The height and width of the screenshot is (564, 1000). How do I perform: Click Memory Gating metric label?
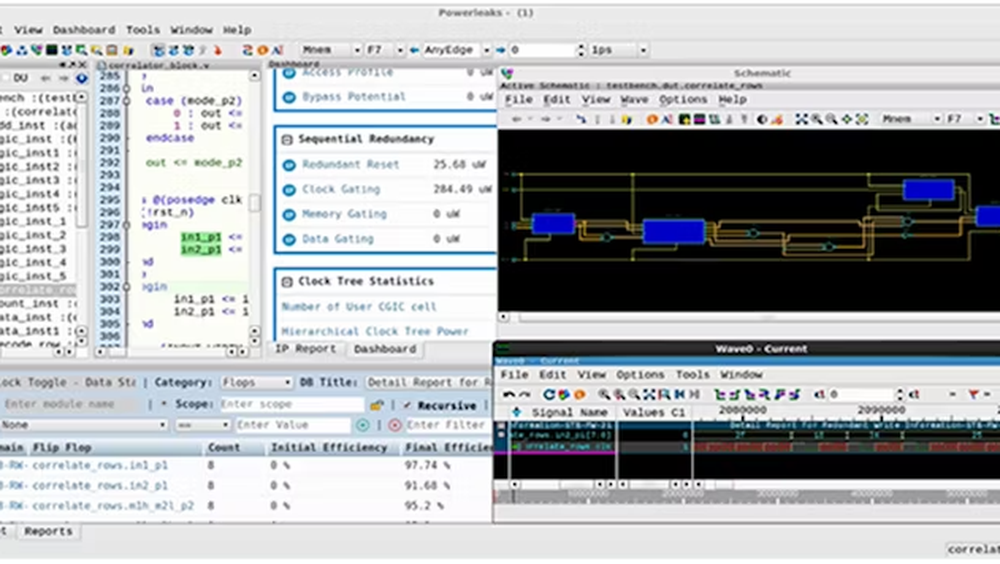click(344, 214)
